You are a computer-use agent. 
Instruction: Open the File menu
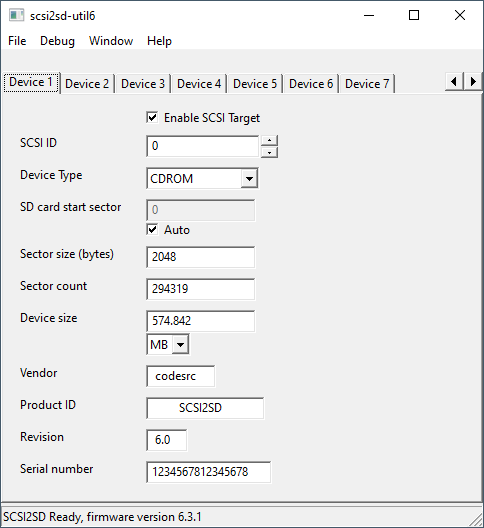pyautogui.click(x=17, y=41)
